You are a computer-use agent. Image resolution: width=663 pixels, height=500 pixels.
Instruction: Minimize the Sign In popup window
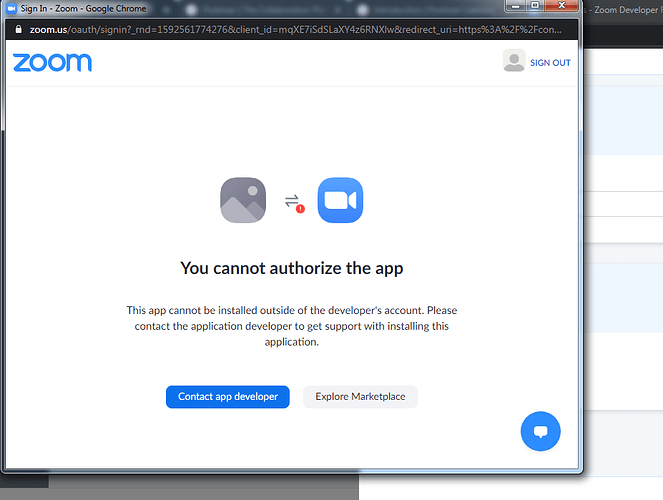[x=515, y=6]
